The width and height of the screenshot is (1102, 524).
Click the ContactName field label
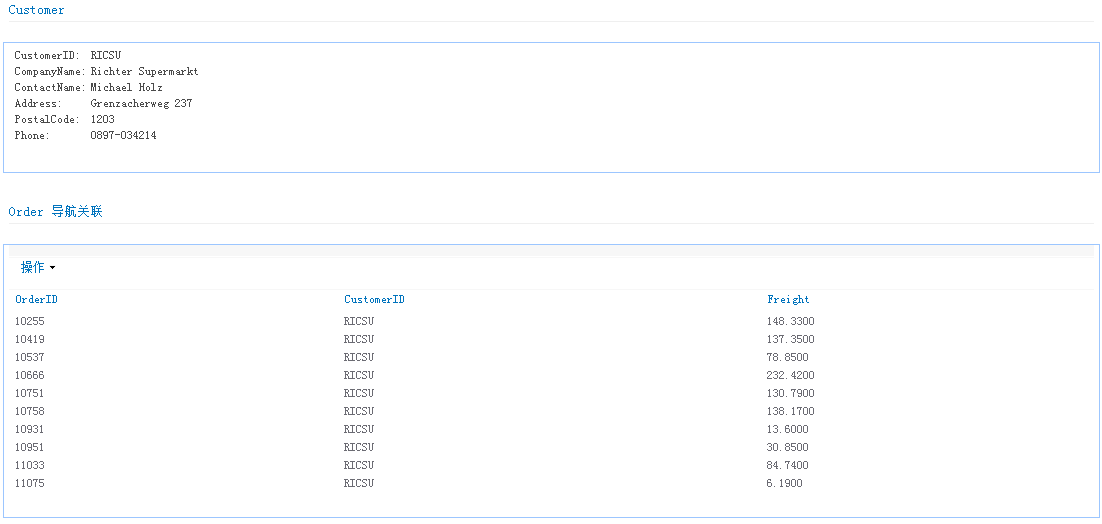(x=50, y=88)
